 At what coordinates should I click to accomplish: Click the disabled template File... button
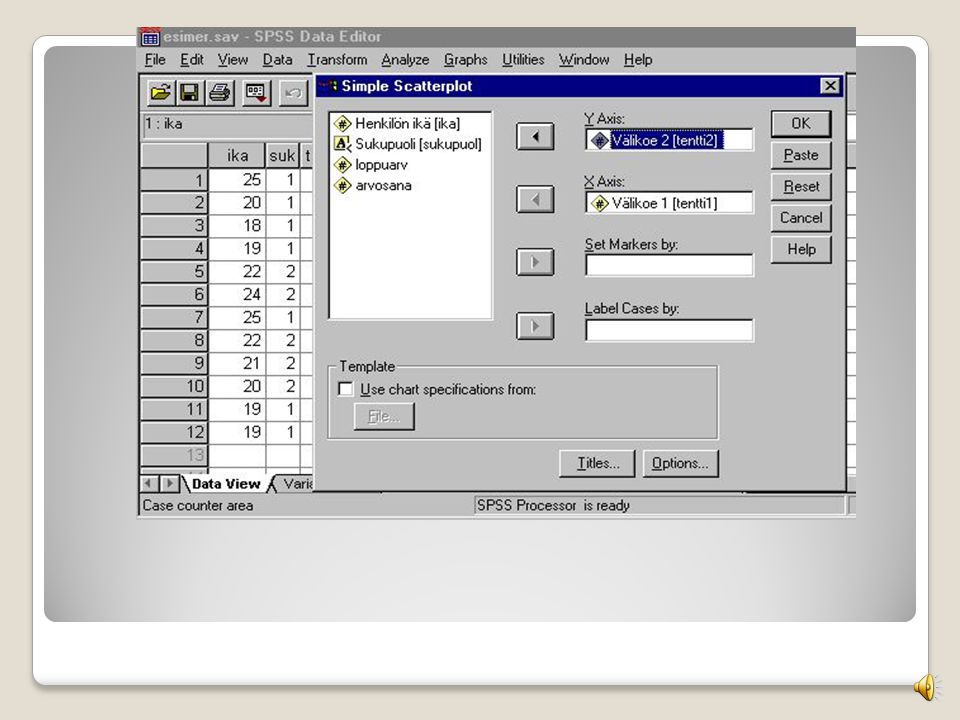(x=384, y=417)
